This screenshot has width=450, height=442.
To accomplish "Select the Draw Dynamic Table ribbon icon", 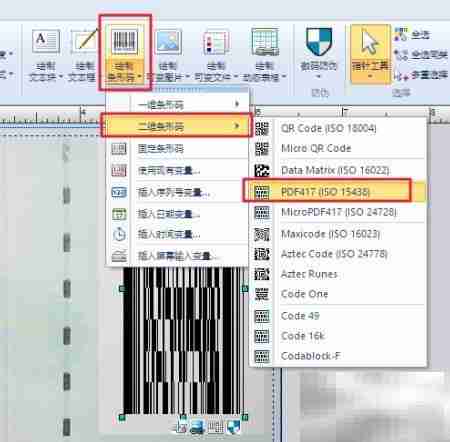I will tap(265, 41).
